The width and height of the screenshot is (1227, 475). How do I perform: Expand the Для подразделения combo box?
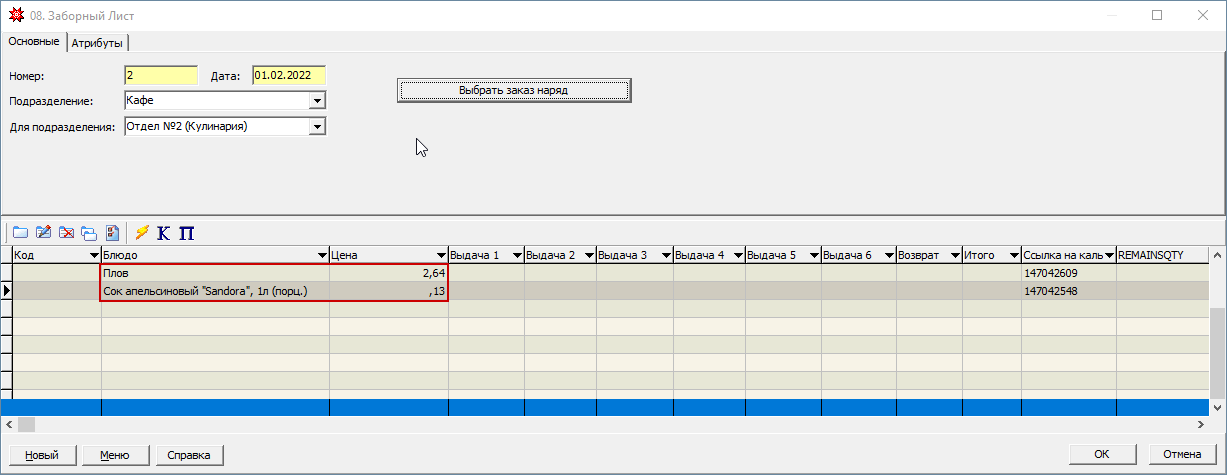click(x=317, y=127)
